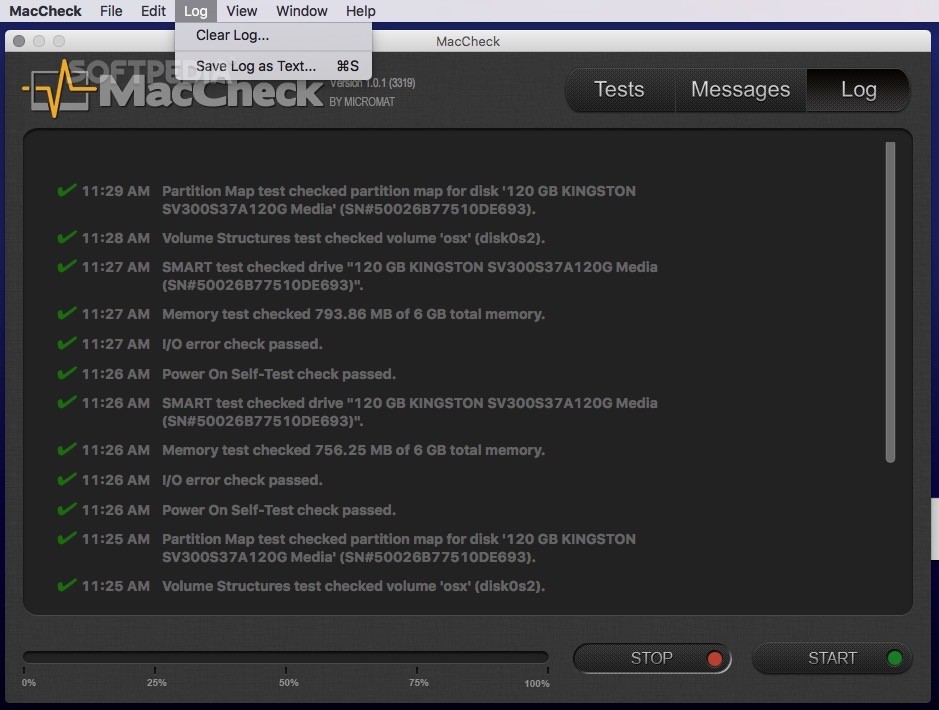Open the MacCheck application menu
This screenshot has width=939, height=710.
click(46, 11)
